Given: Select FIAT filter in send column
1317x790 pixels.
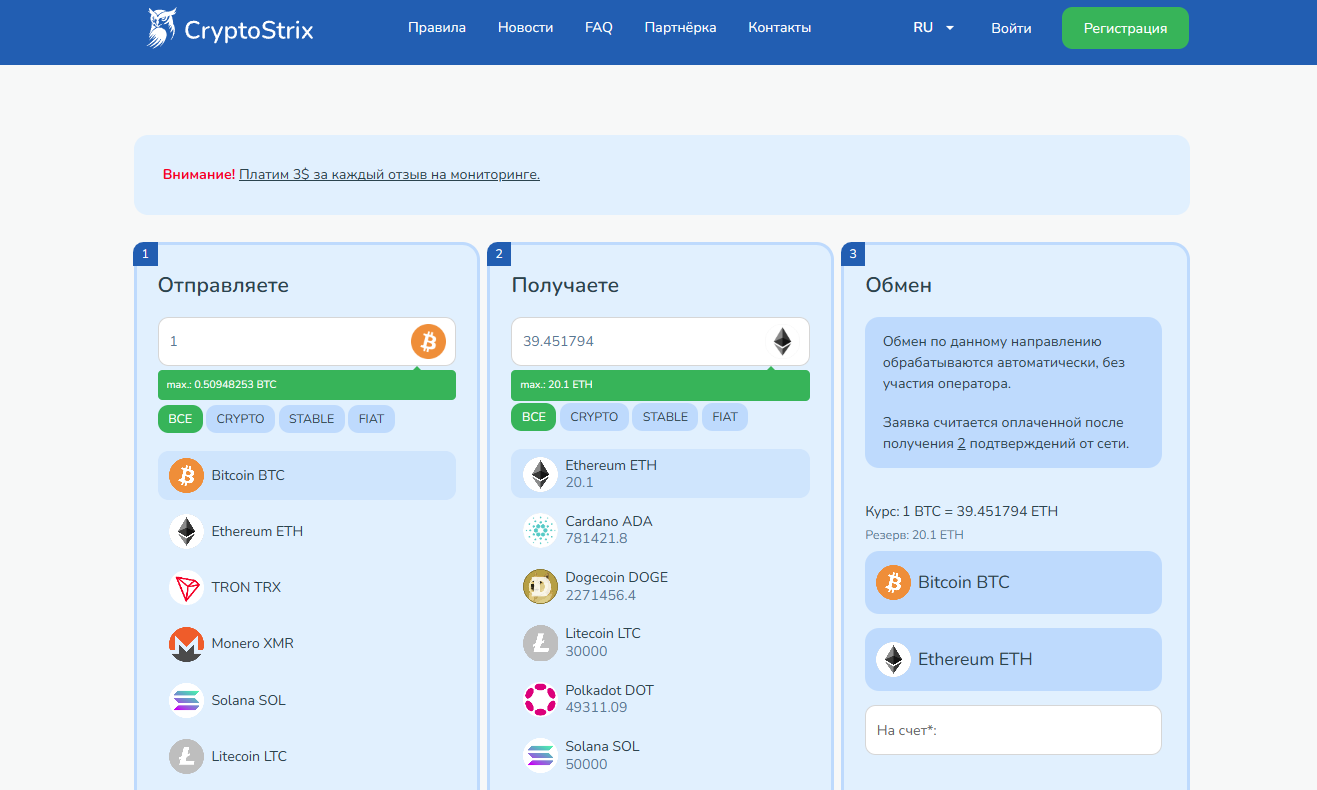Looking at the screenshot, I should (x=371, y=418).
